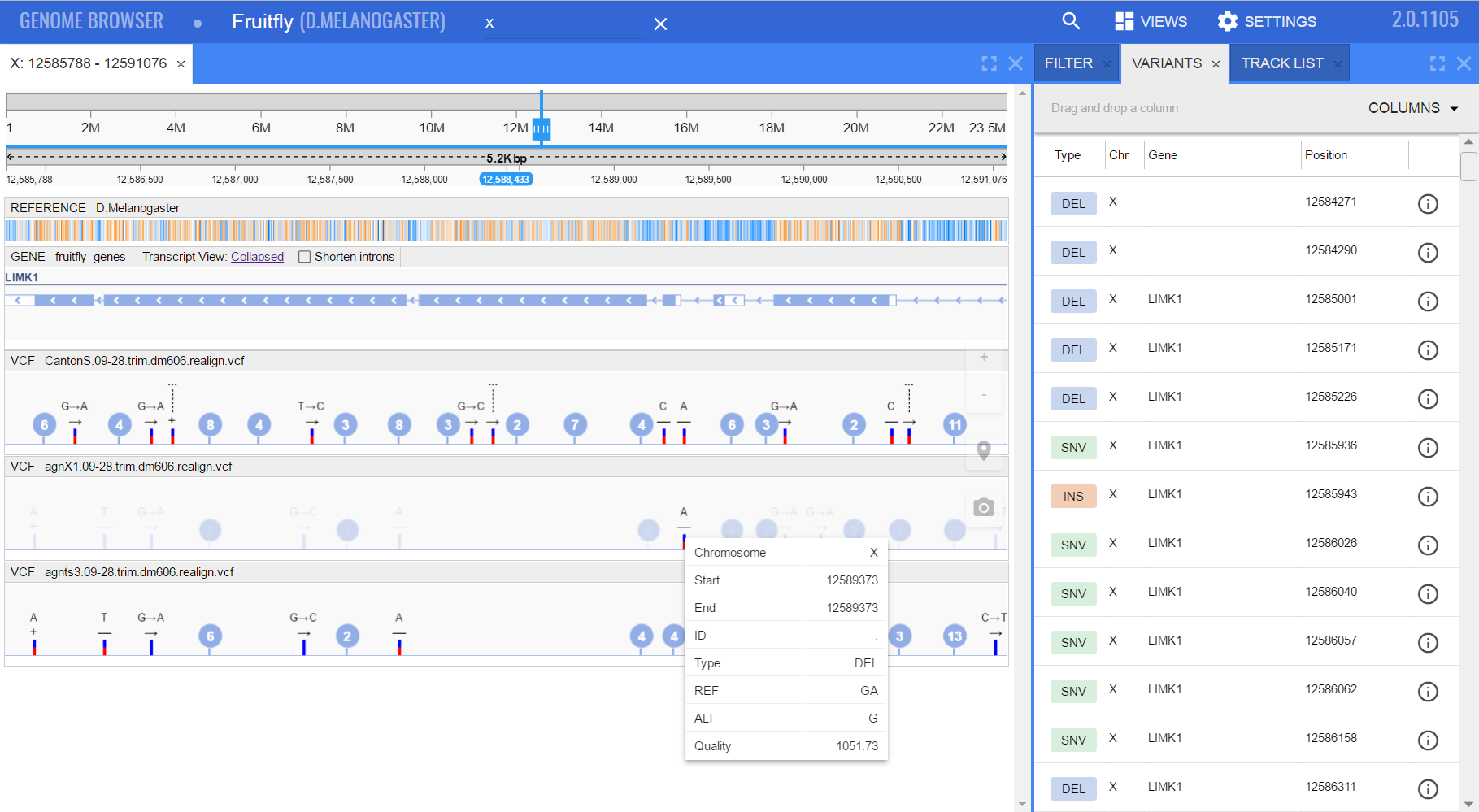1479x812 pixels.
Task: Enable the Shorten introns checkbox
Action: coord(305,257)
